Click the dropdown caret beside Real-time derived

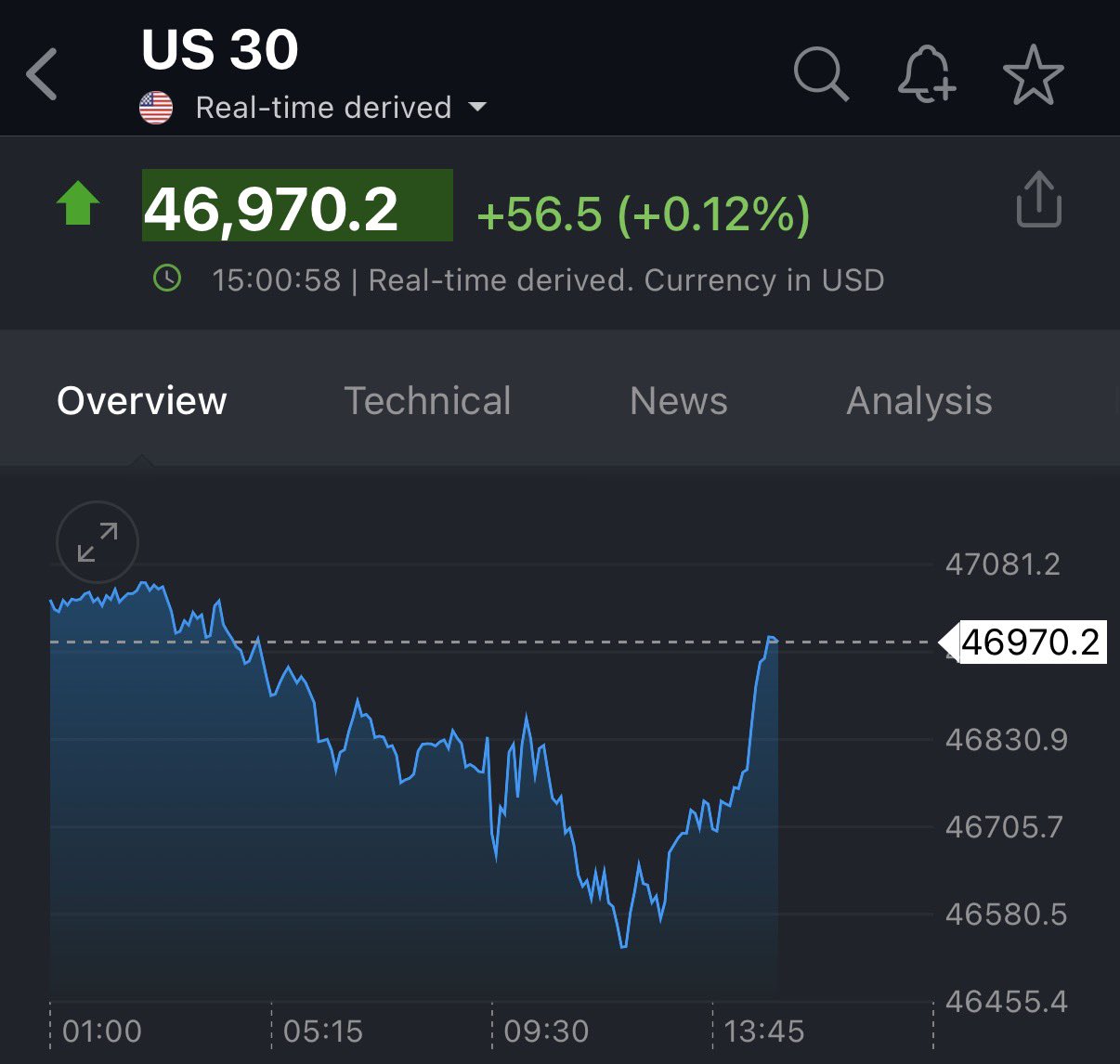click(477, 107)
